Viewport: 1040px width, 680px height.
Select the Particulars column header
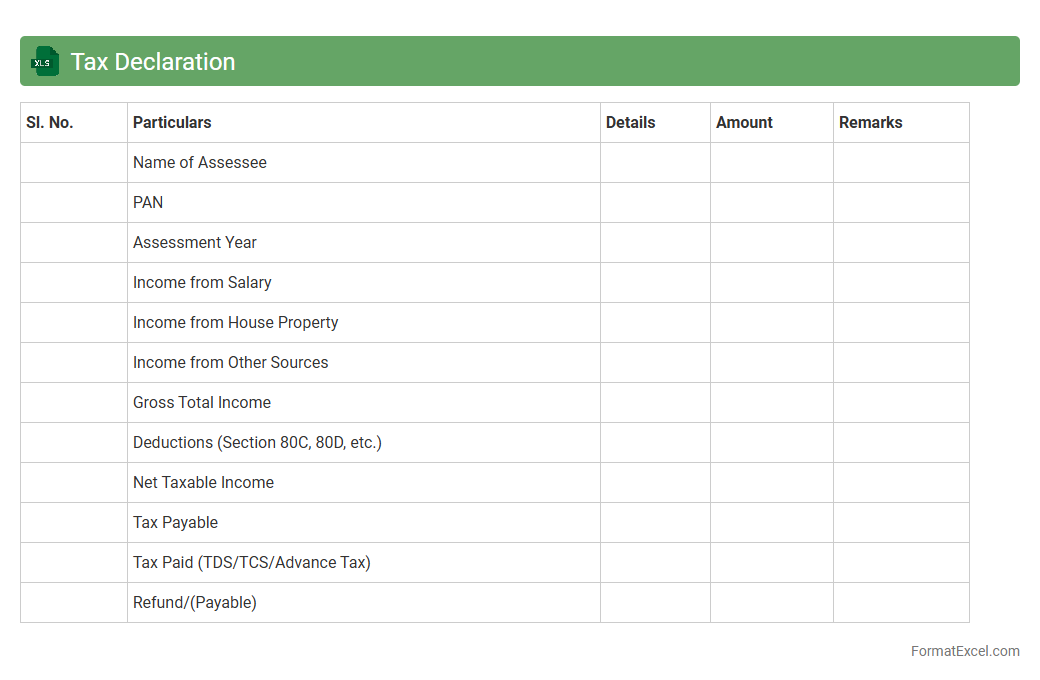pos(172,123)
